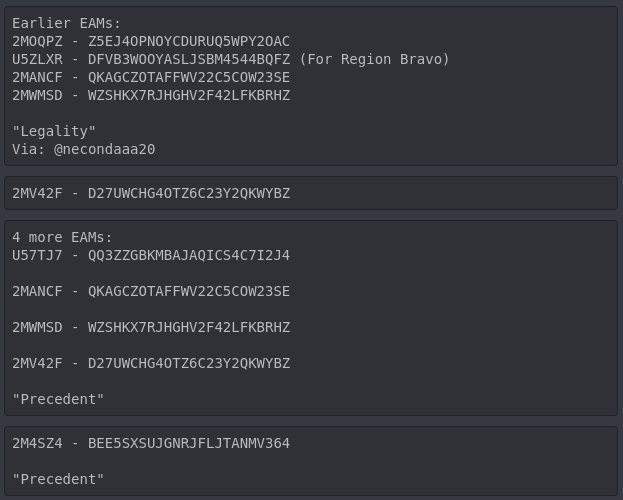
Task: Click 2MV42F line under "4 more EAMs"
Action: pyautogui.click(x=150, y=363)
